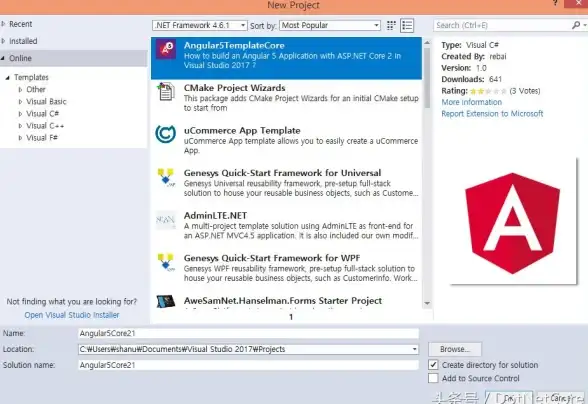Collapse the Online section

[3, 58]
